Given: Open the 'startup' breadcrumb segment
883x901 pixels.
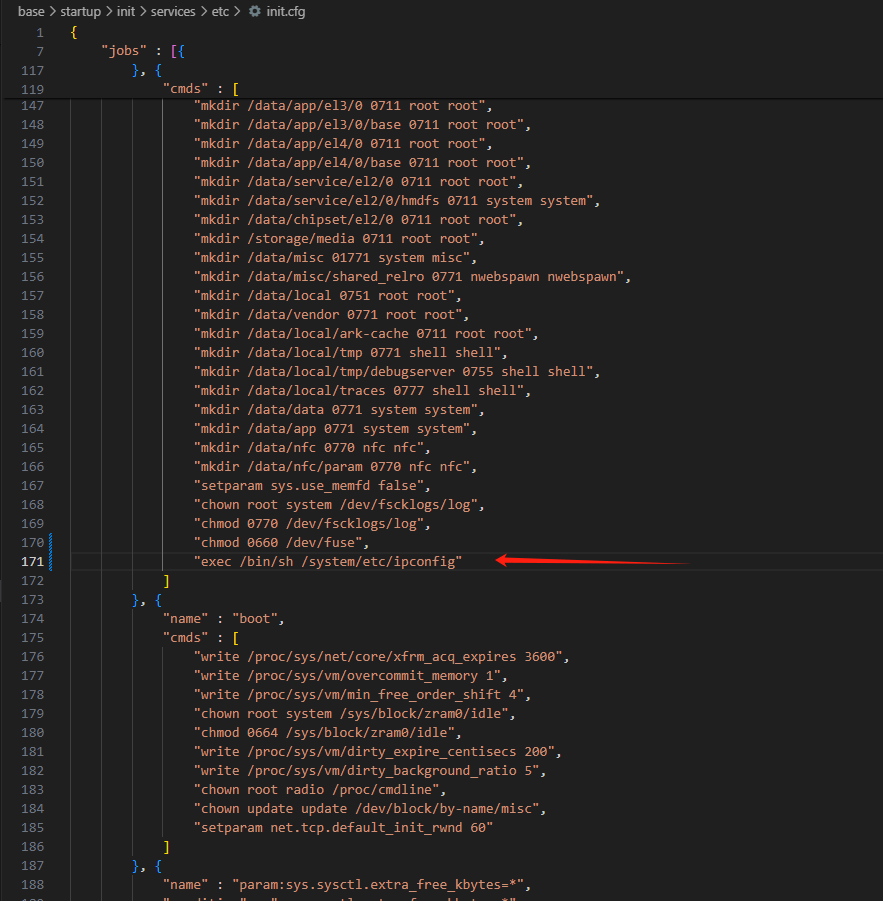Looking at the screenshot, I should [x=80, y=11].
